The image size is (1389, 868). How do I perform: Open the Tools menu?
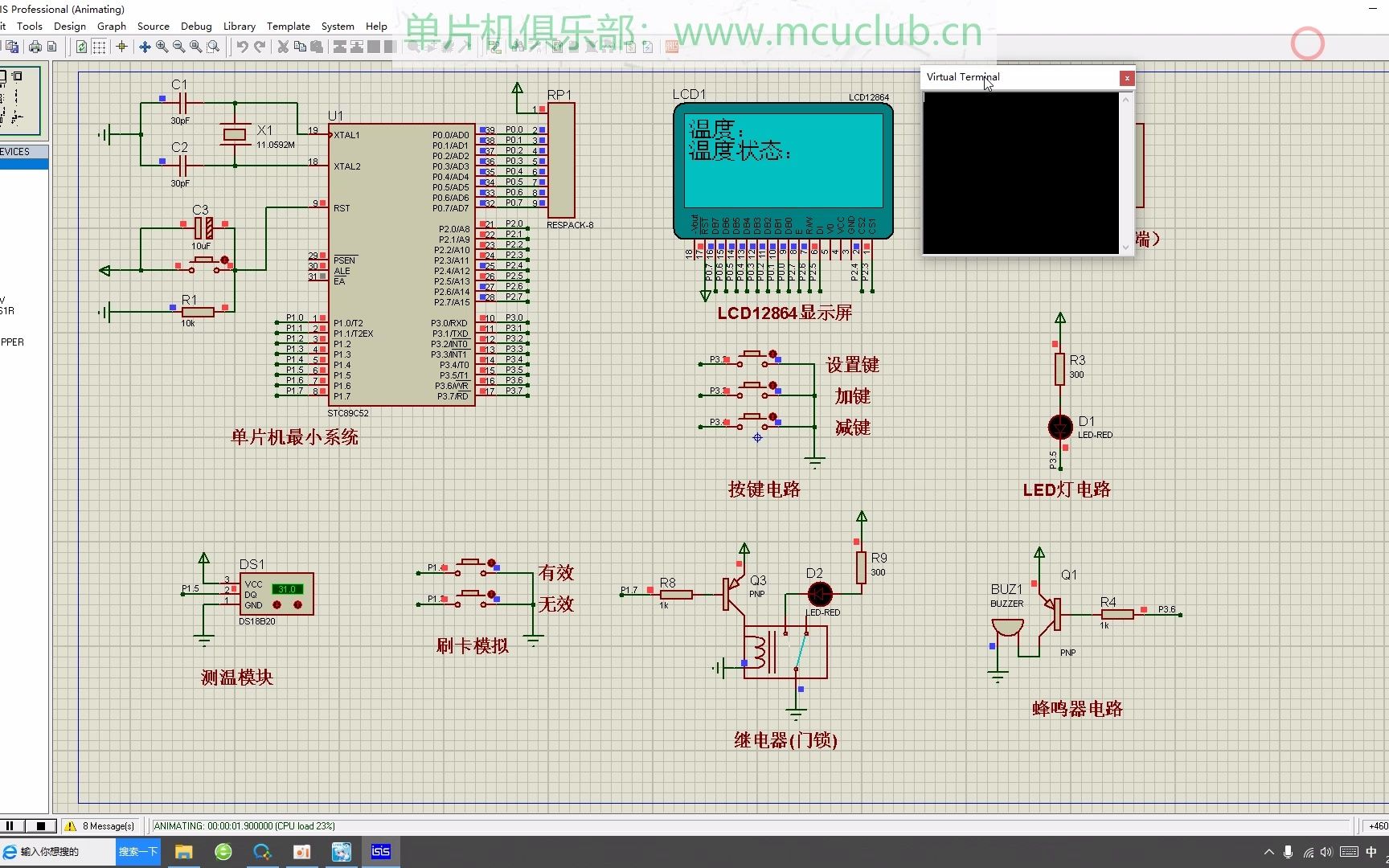30,26
